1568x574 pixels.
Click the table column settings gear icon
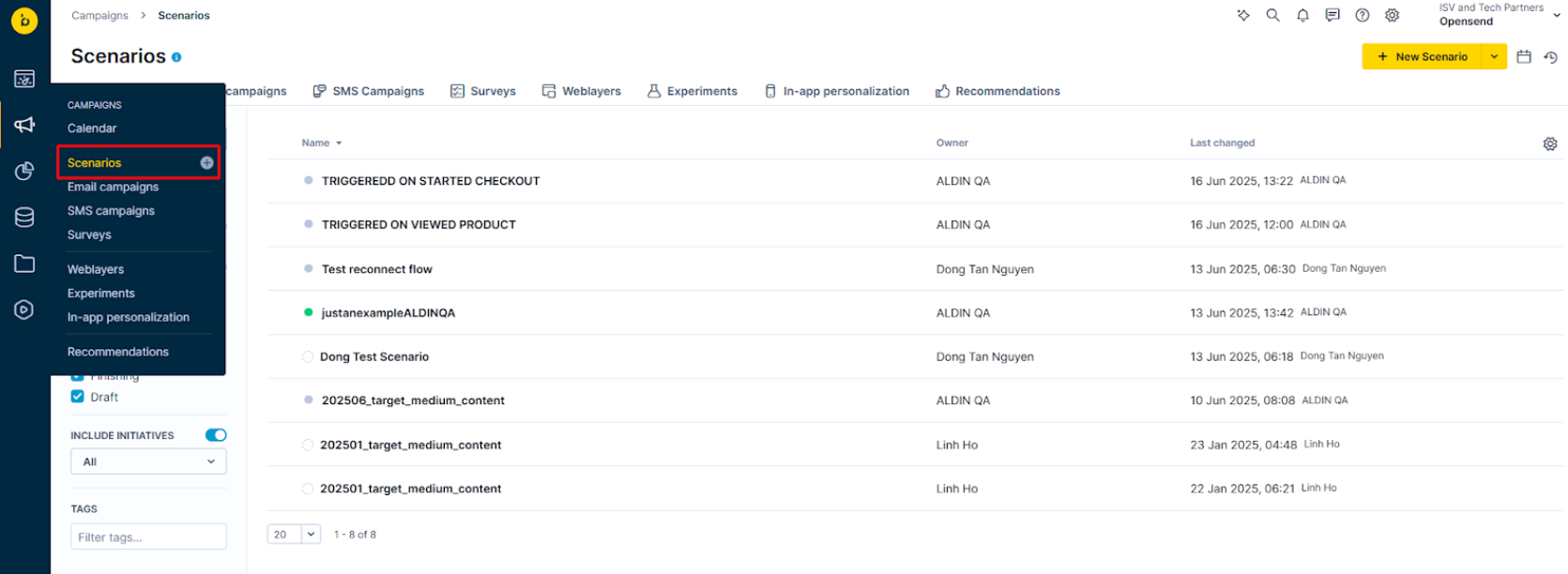(1549, 143)
